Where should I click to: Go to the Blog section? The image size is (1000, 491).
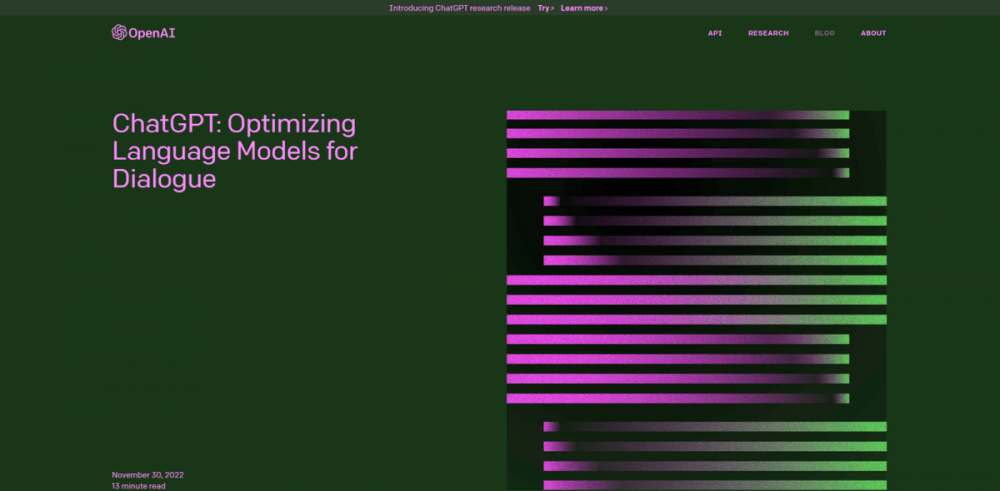825,33
